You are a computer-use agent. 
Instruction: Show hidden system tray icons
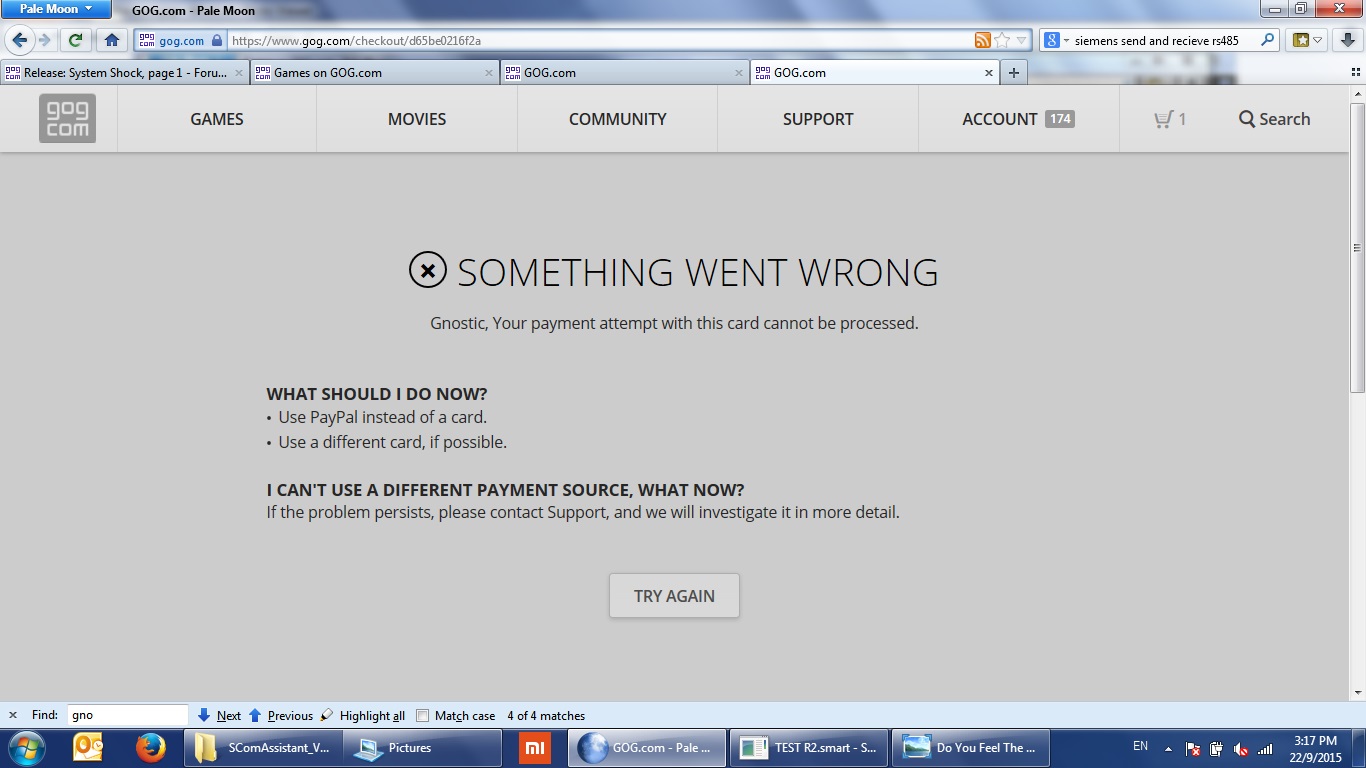[x=1167, y=747]
